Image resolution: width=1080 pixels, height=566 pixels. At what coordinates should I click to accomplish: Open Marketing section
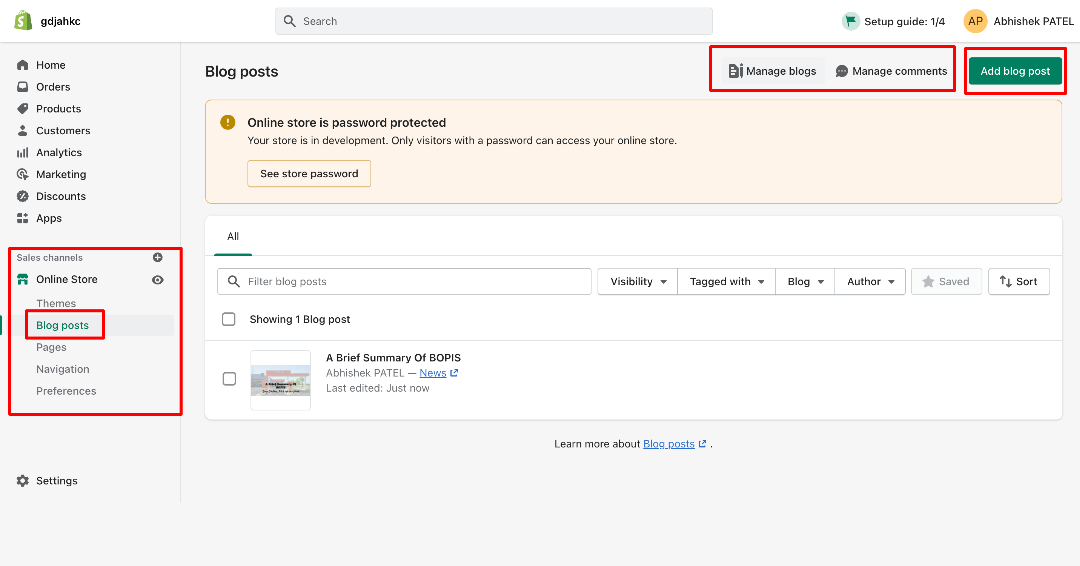(61, 174)
